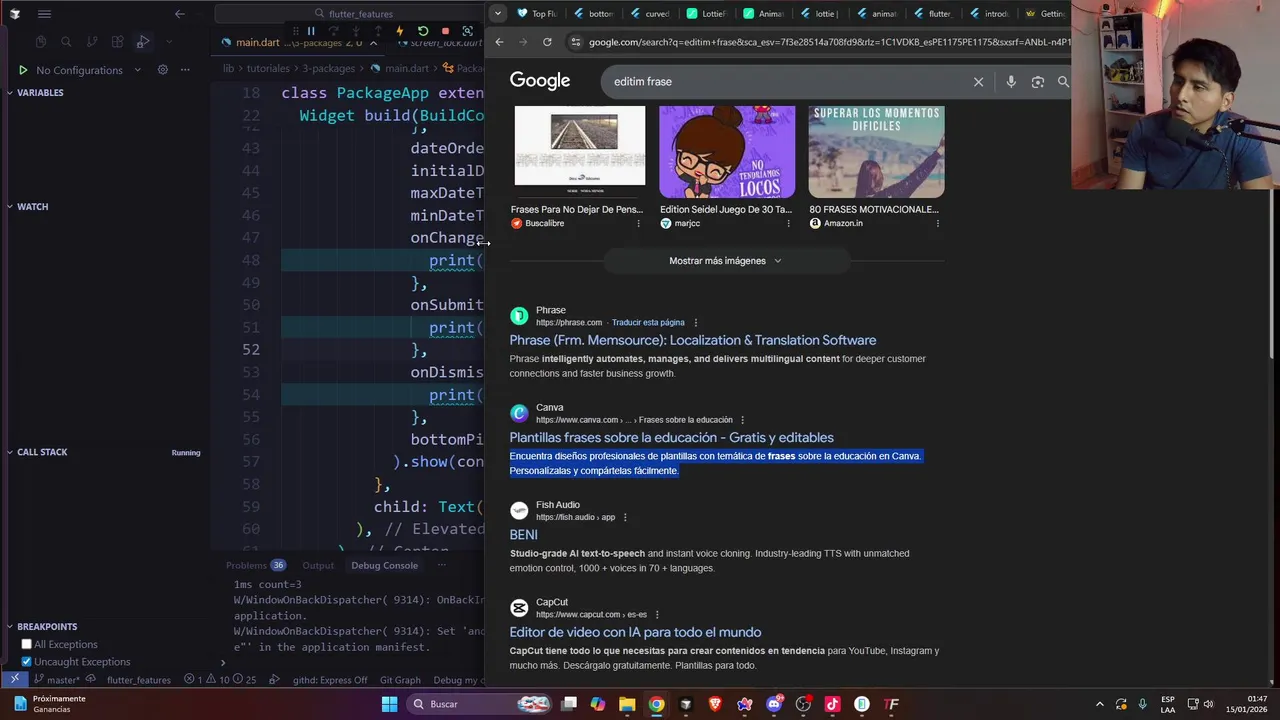Click Git Graph in the status bar
The height and width of the screenshot is (720, 1280).
[x=400, y=680]
